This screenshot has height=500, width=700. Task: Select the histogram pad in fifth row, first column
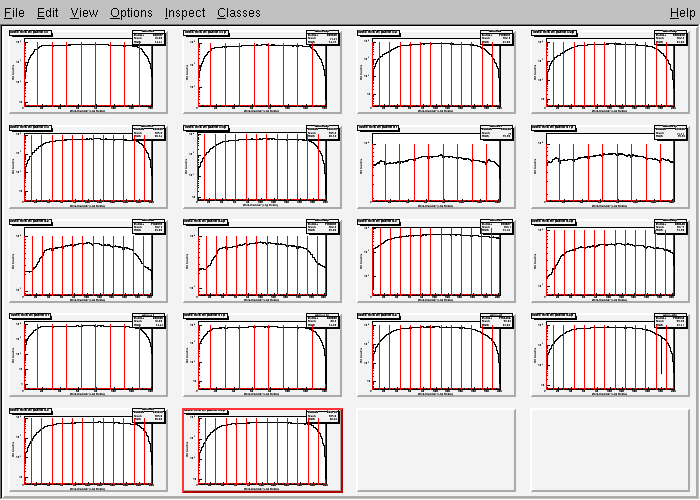88,450
